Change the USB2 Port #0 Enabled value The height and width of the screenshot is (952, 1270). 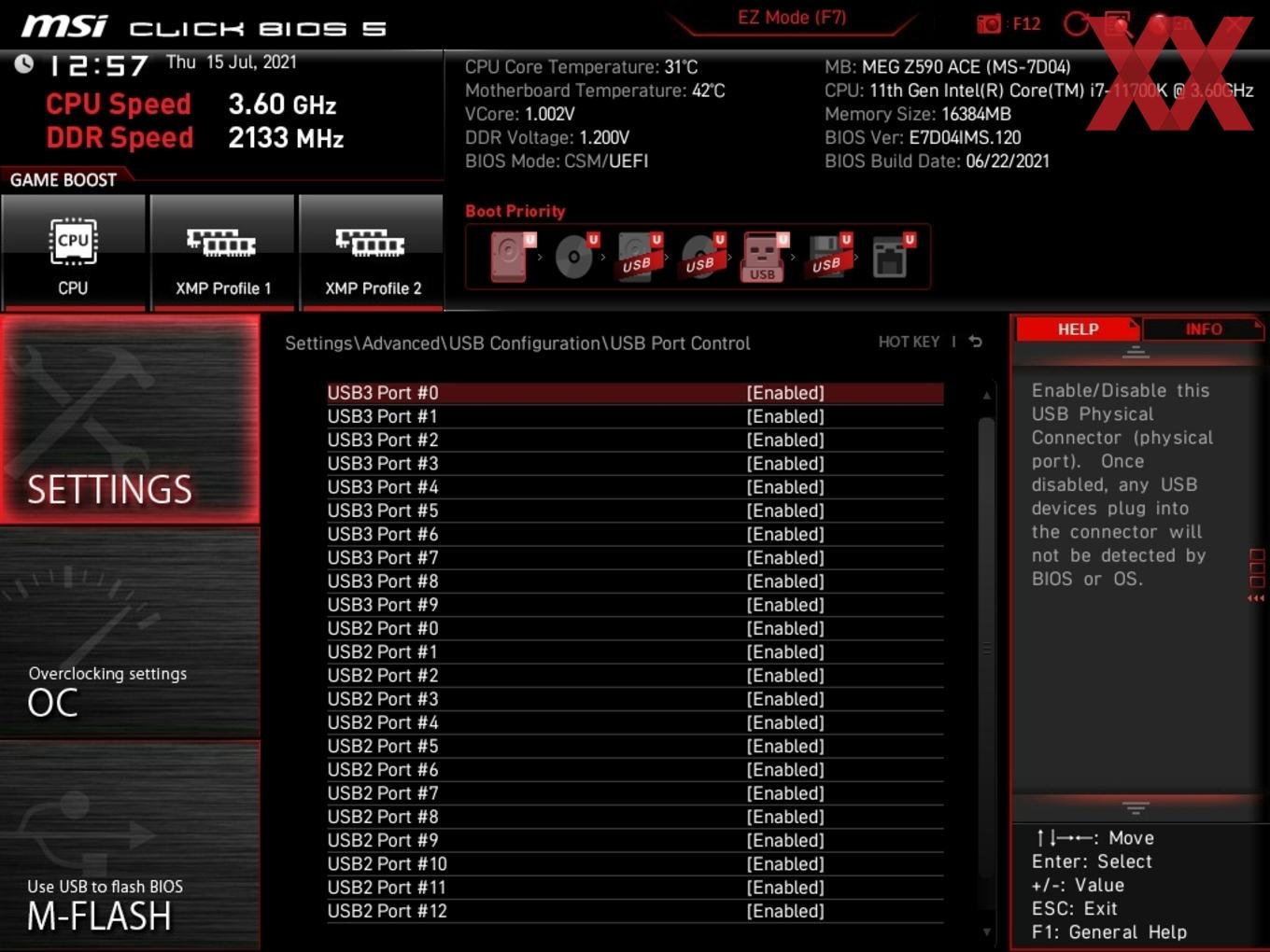click(x=785, y=628)
